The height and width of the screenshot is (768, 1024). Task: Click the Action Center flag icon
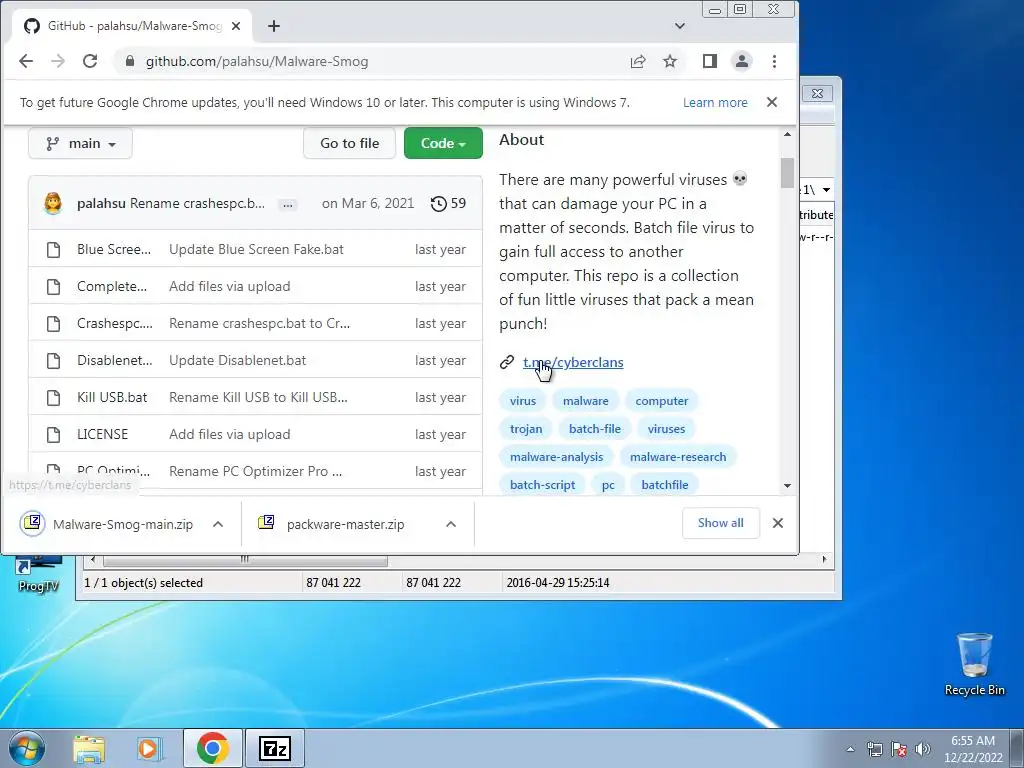[x=899, y=749]
